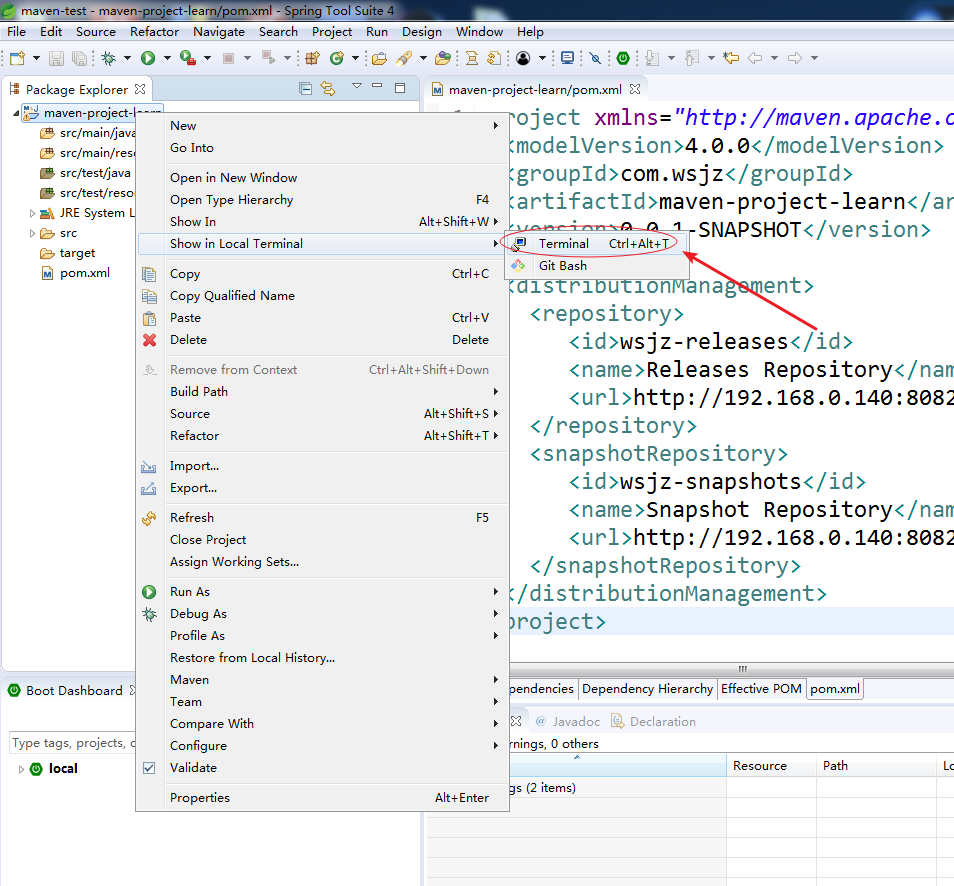Click the Save disk icon
The height and width of the screenshot is (886, 954).
[x=56, y=58]
